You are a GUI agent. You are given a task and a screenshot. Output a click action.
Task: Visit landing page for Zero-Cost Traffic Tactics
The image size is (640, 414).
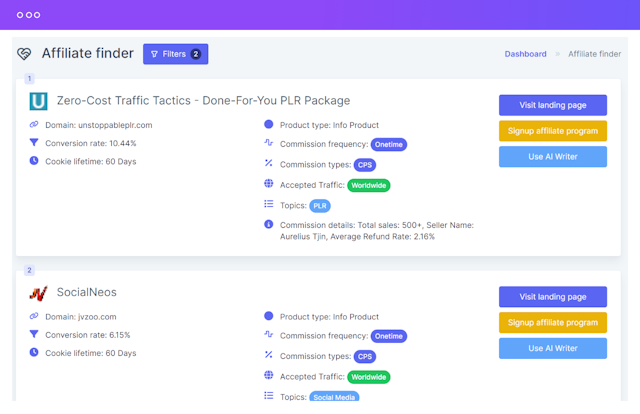point(552,105)
